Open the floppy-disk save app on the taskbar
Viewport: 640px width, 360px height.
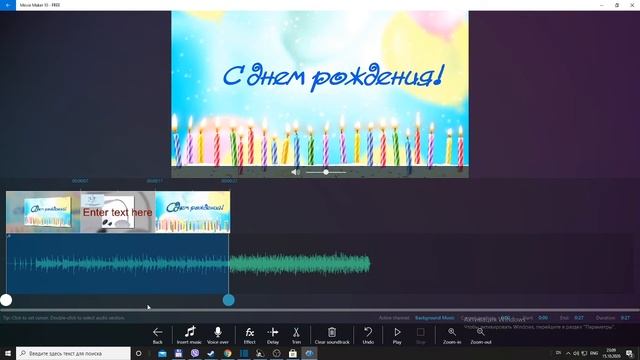pos(178,353)
